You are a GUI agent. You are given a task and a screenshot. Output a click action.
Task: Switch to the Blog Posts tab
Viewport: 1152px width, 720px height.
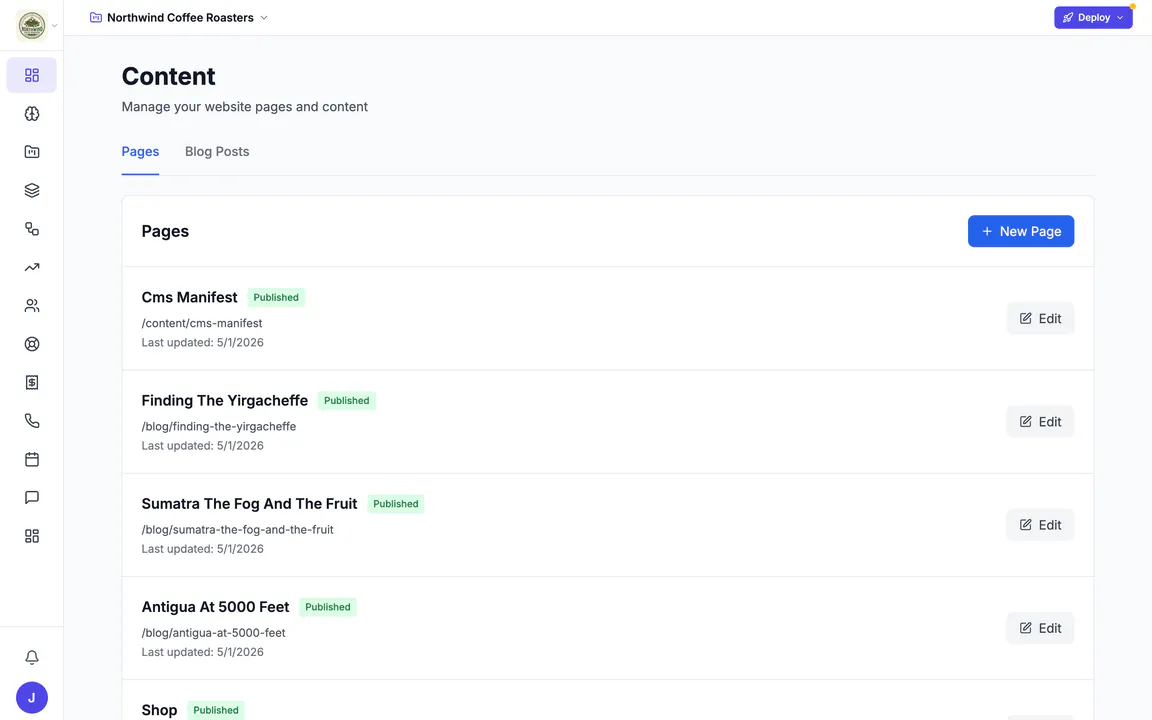click(x=217, y=151)
